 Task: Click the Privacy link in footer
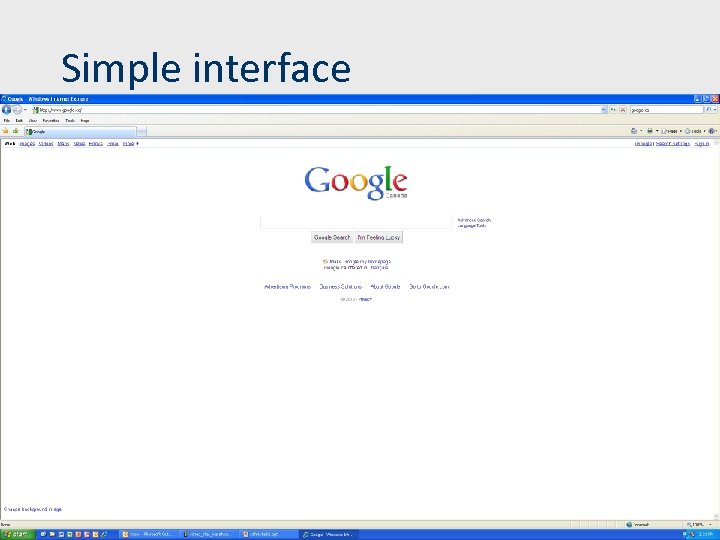point(366,299)
